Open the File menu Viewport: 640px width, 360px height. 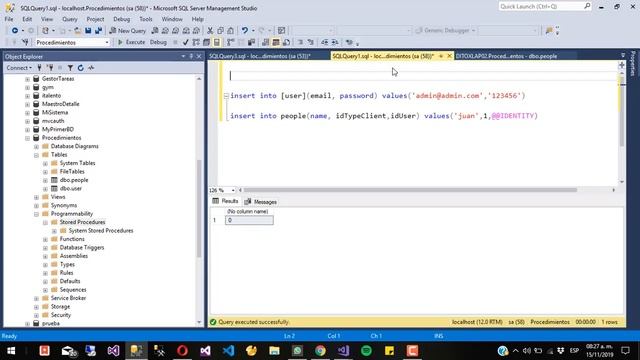(9, 19)
